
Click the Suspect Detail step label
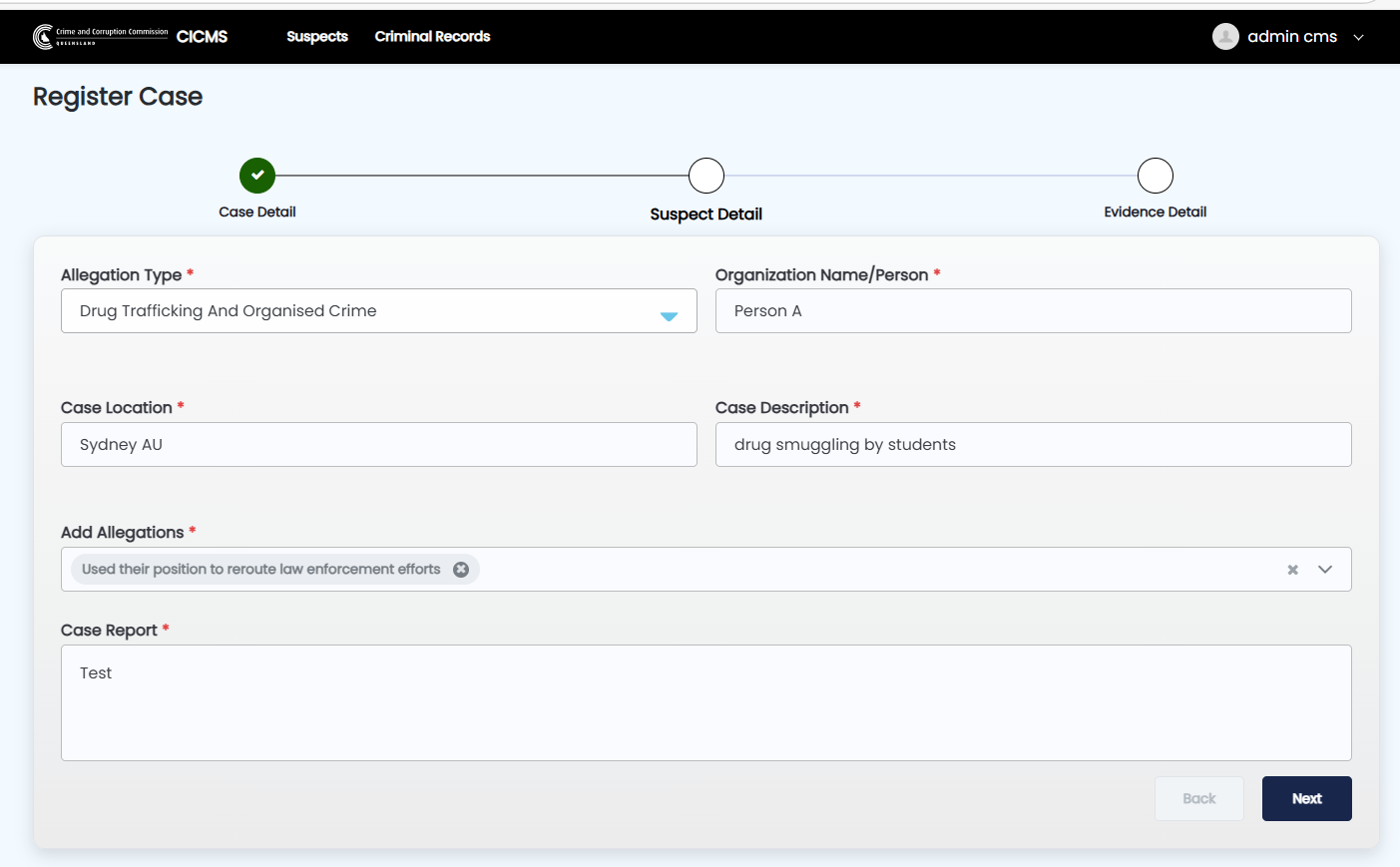click(x=706, y=215)
